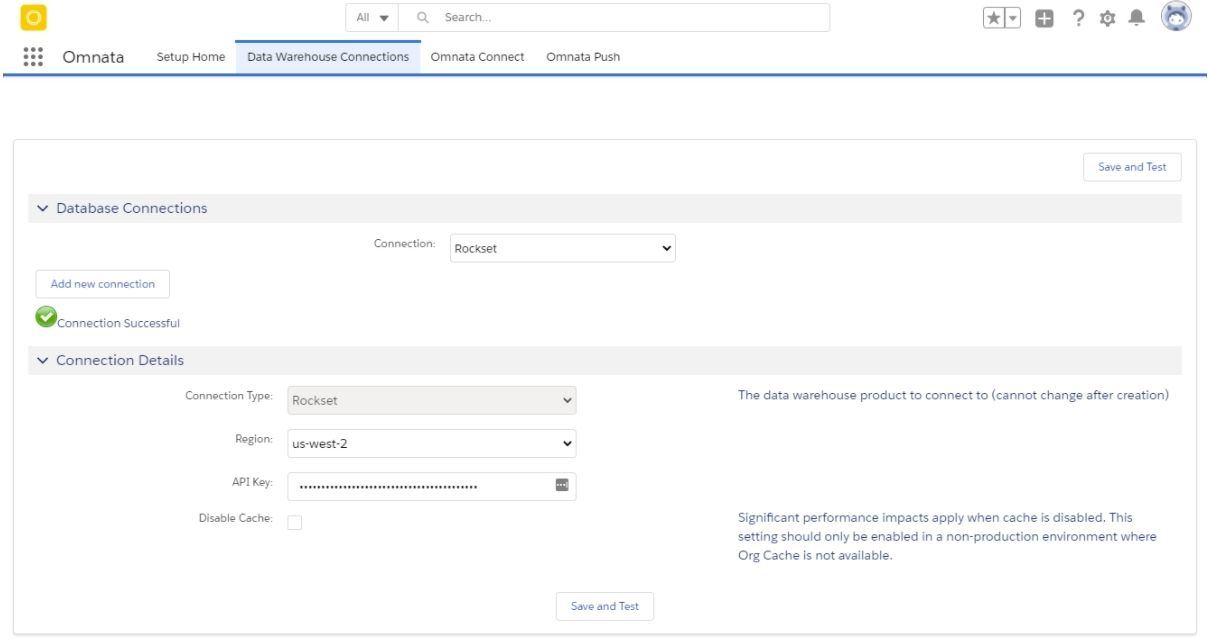Open the Connection dropdown showing Rockset
The image size is (1208, 640).
coord(563,248)
